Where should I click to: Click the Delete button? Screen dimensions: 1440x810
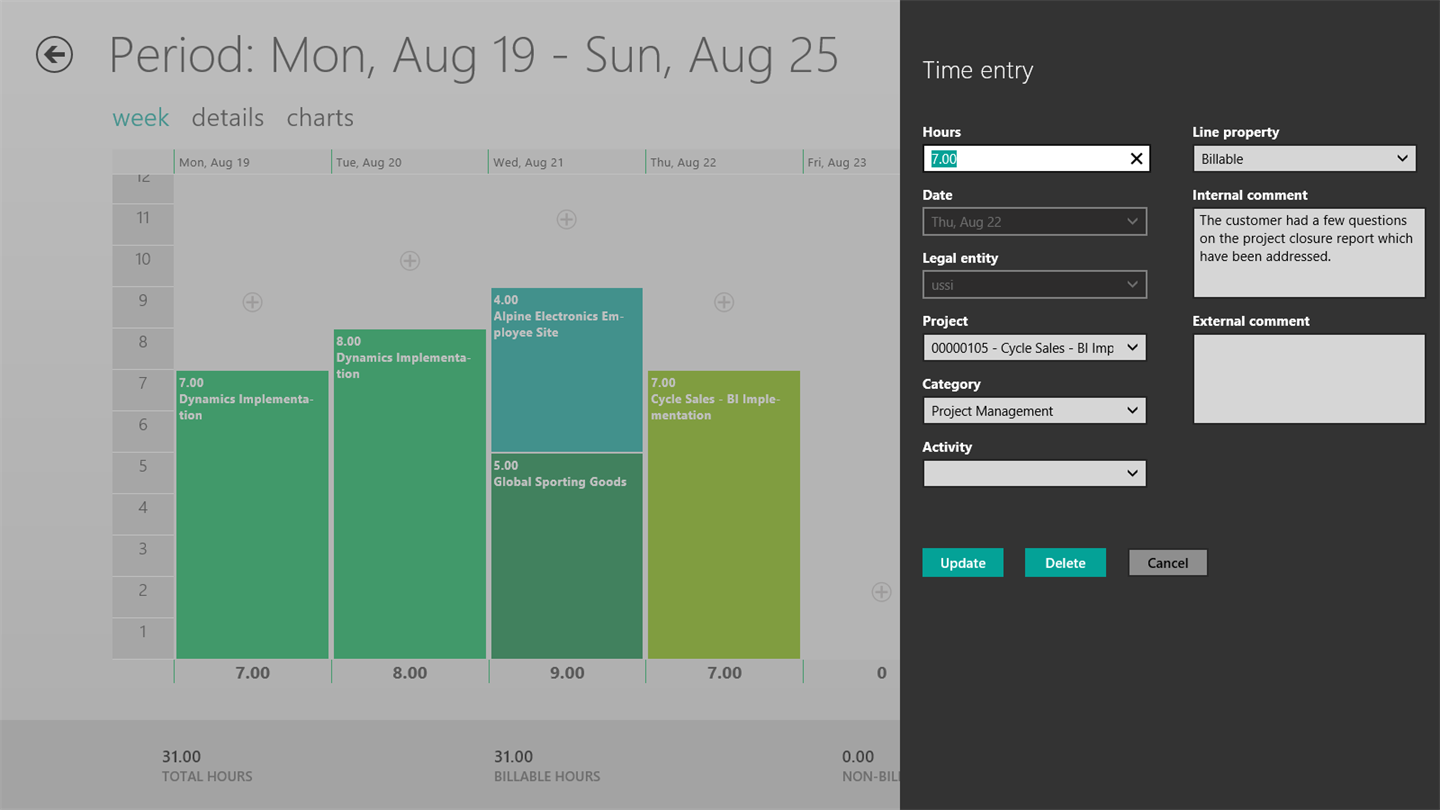pyautogui.click(x=1065, y=563)
